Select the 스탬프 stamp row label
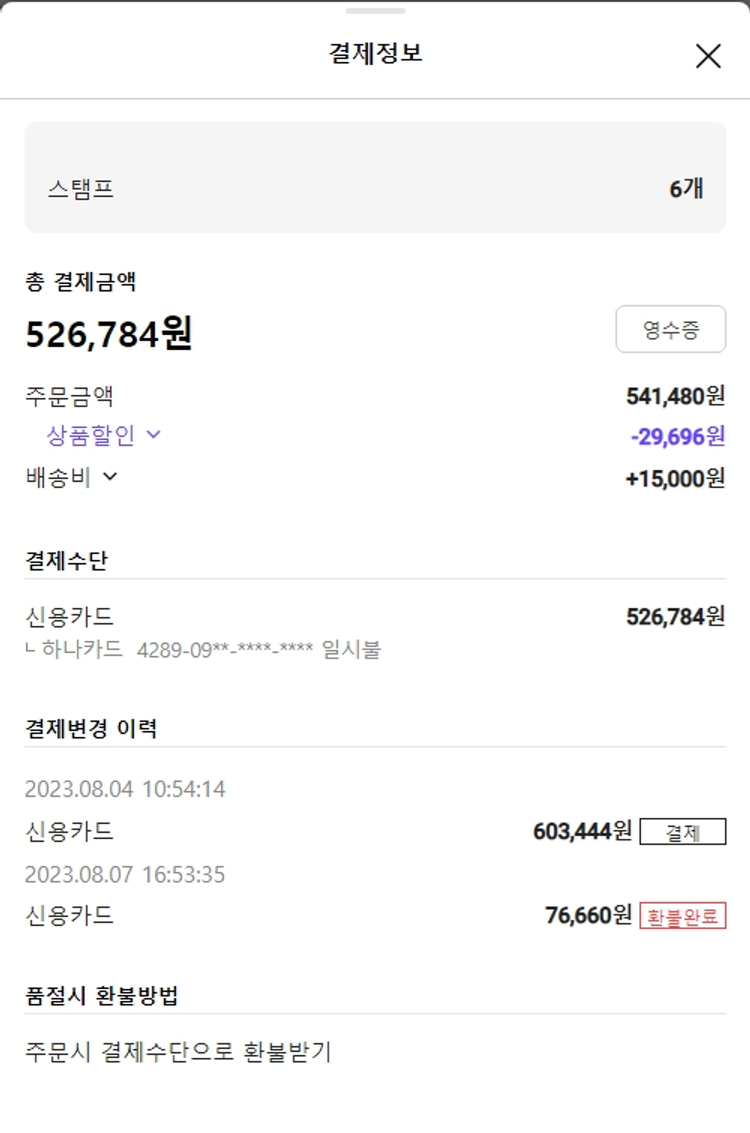750x1133 pixels. coord(81,189)
